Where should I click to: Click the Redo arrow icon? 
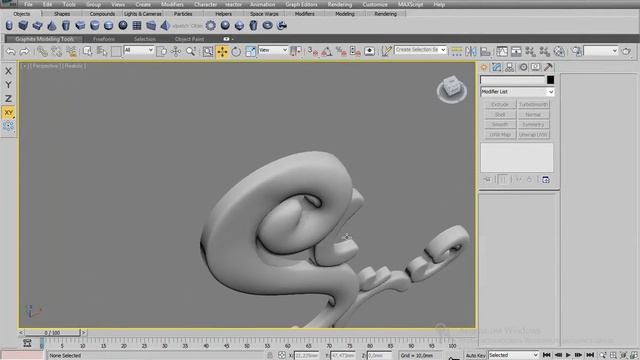24,51
